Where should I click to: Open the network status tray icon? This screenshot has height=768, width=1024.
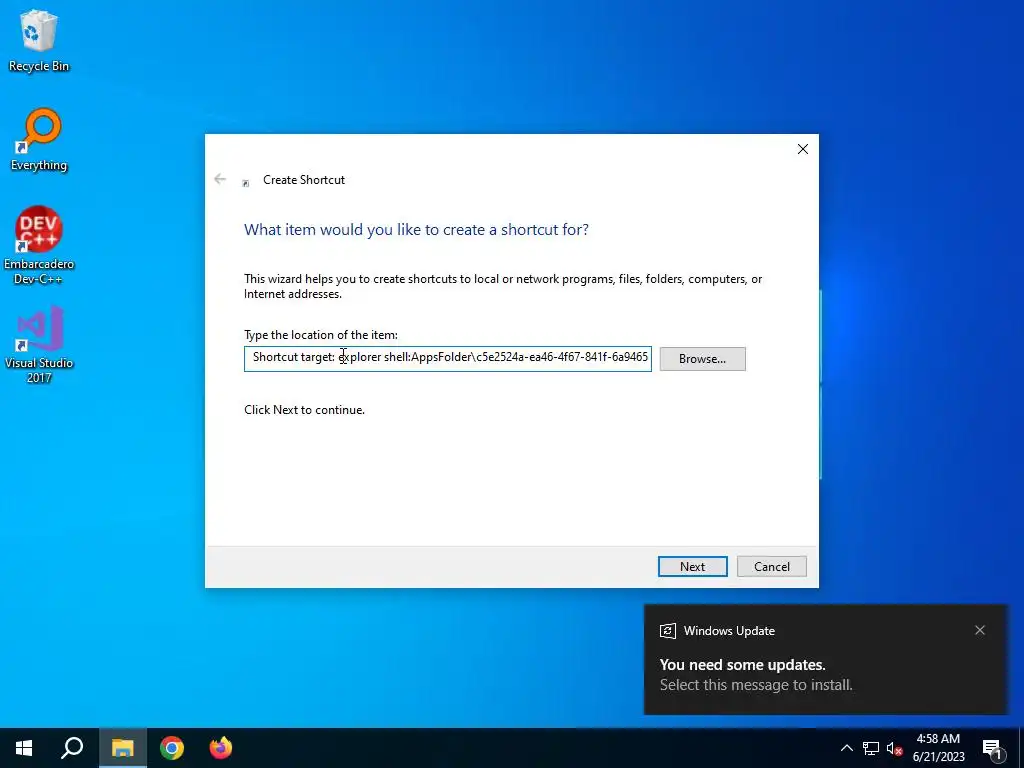tap(871, 748)
